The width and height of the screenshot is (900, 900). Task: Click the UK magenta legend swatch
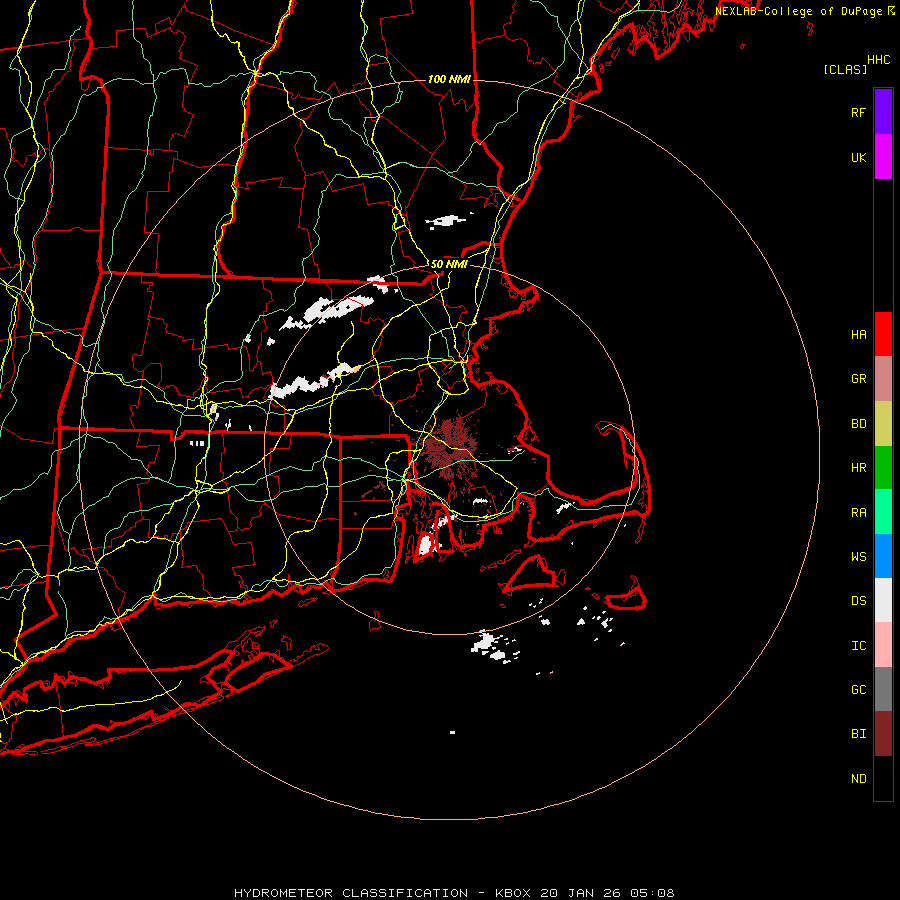tap(883, 157)
